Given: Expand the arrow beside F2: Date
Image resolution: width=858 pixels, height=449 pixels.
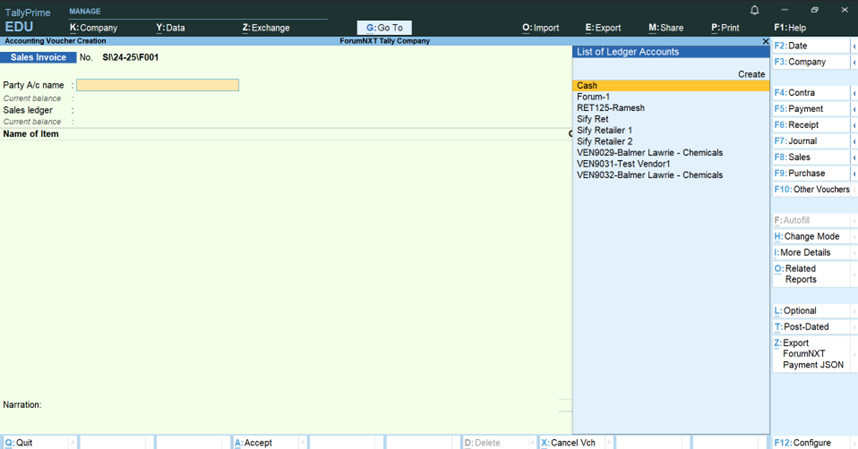Looking at the screenshot, I should pos(854,46).
